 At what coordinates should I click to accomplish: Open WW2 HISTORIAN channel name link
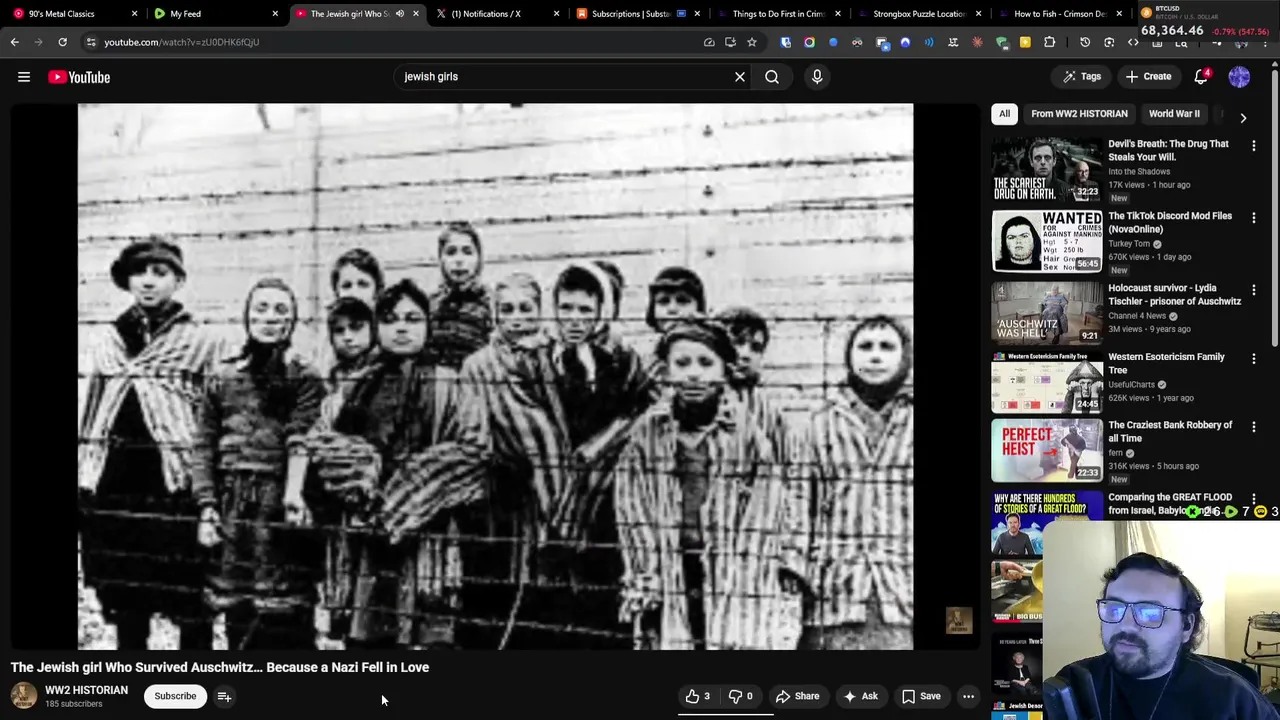point(86,690)
